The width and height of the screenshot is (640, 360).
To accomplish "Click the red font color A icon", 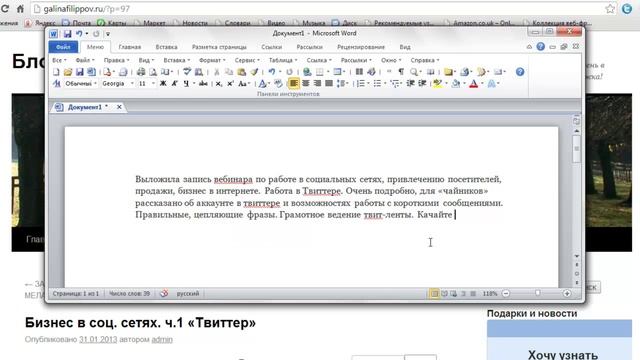I will [x=473, y=84].
